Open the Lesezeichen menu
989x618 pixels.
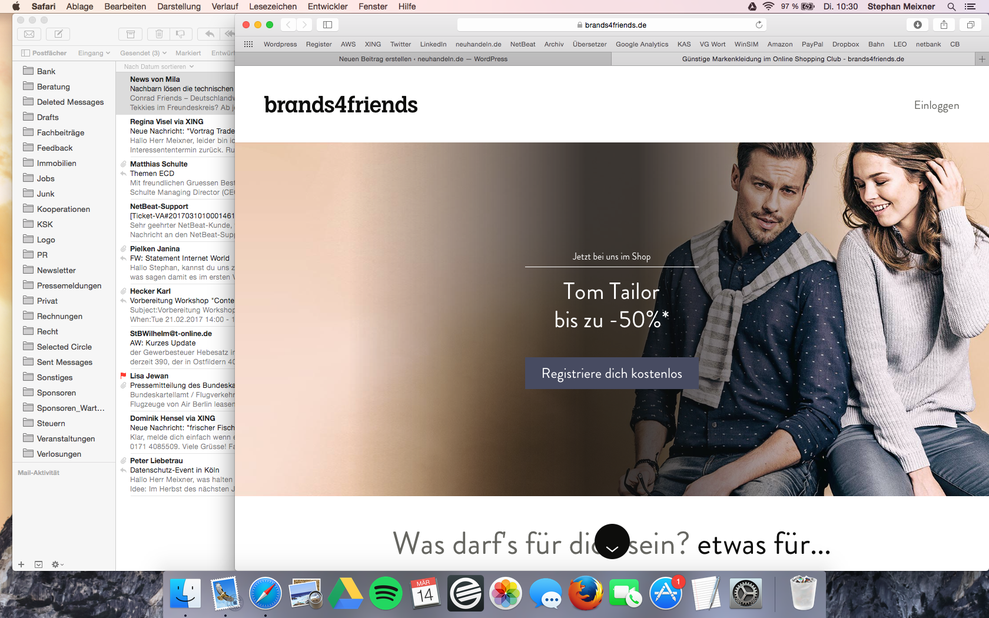click(x=272, y=6)
